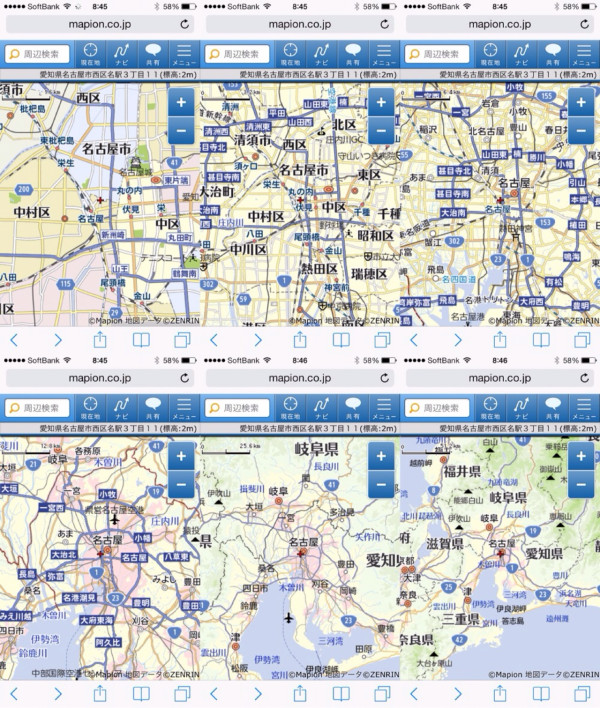Tap 現在地 current-location icon in top-left screenshot
The height and width of the screenshot is (708, 600).
[91, 54]
